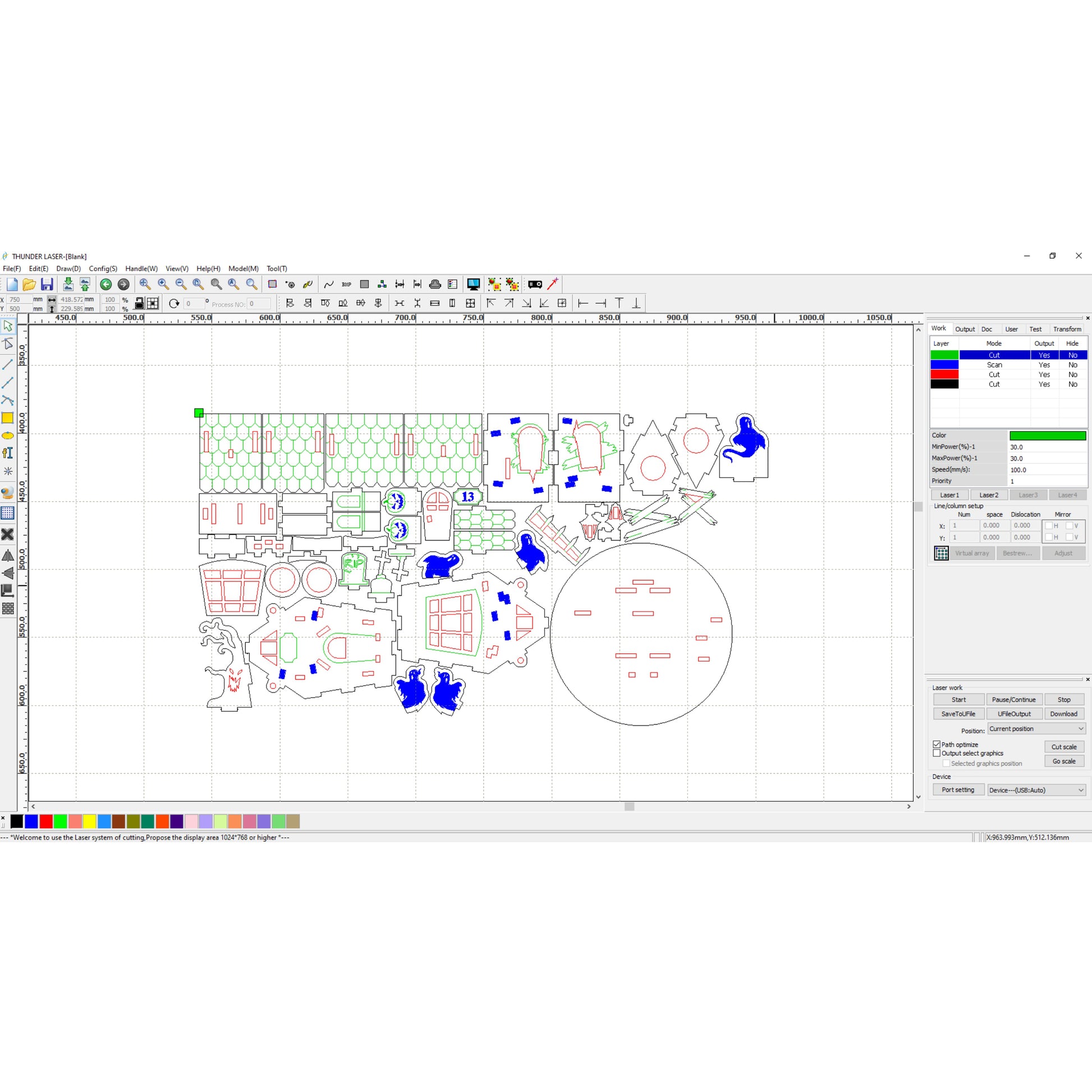Pick the yellow swatch in the color palette
The height and width of the screenshot is (1092, 1092).
coord(89,822)
